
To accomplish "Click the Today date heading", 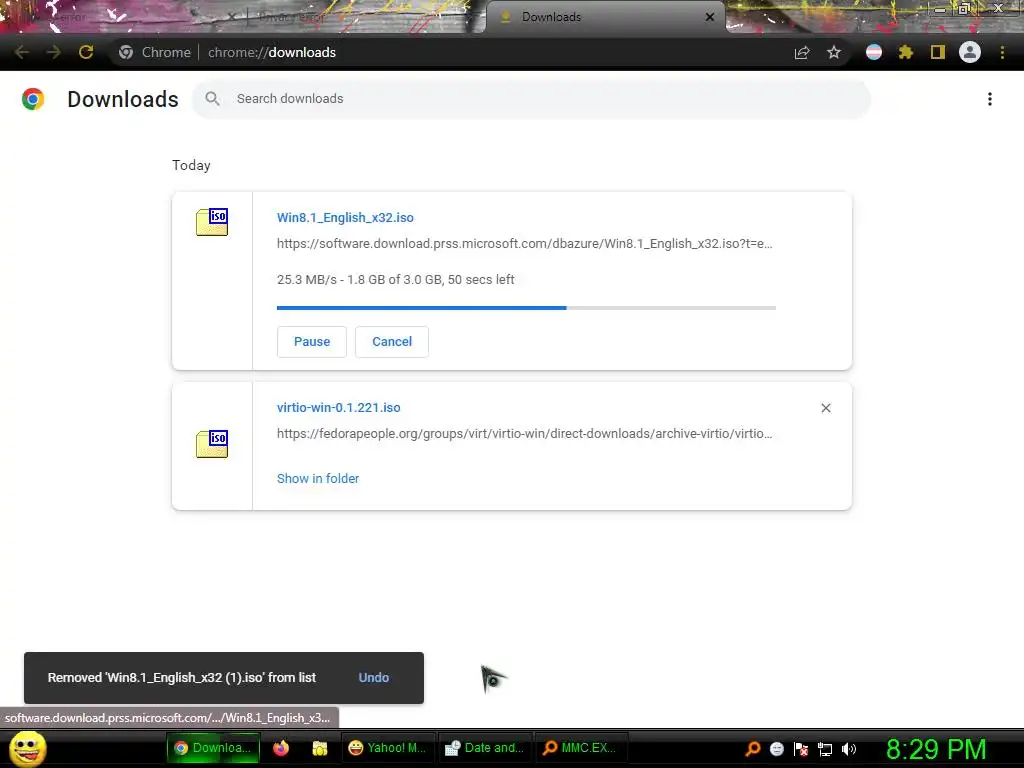I will coord(191,165).
